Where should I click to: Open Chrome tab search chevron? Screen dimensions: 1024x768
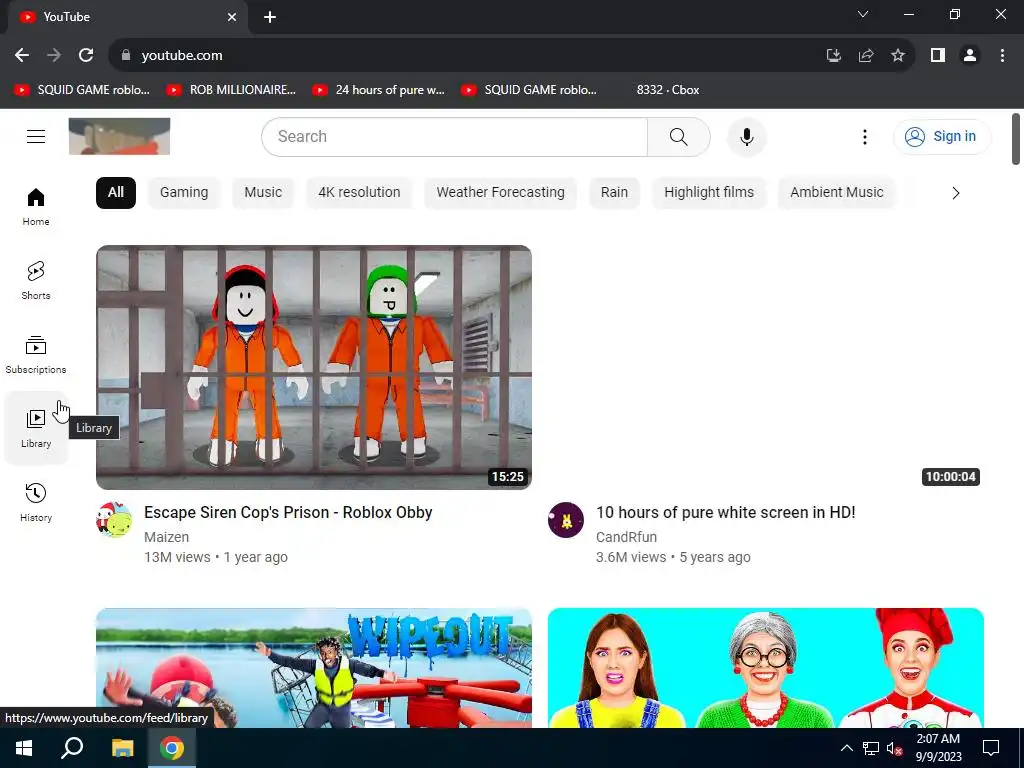[x=863, y=14]
